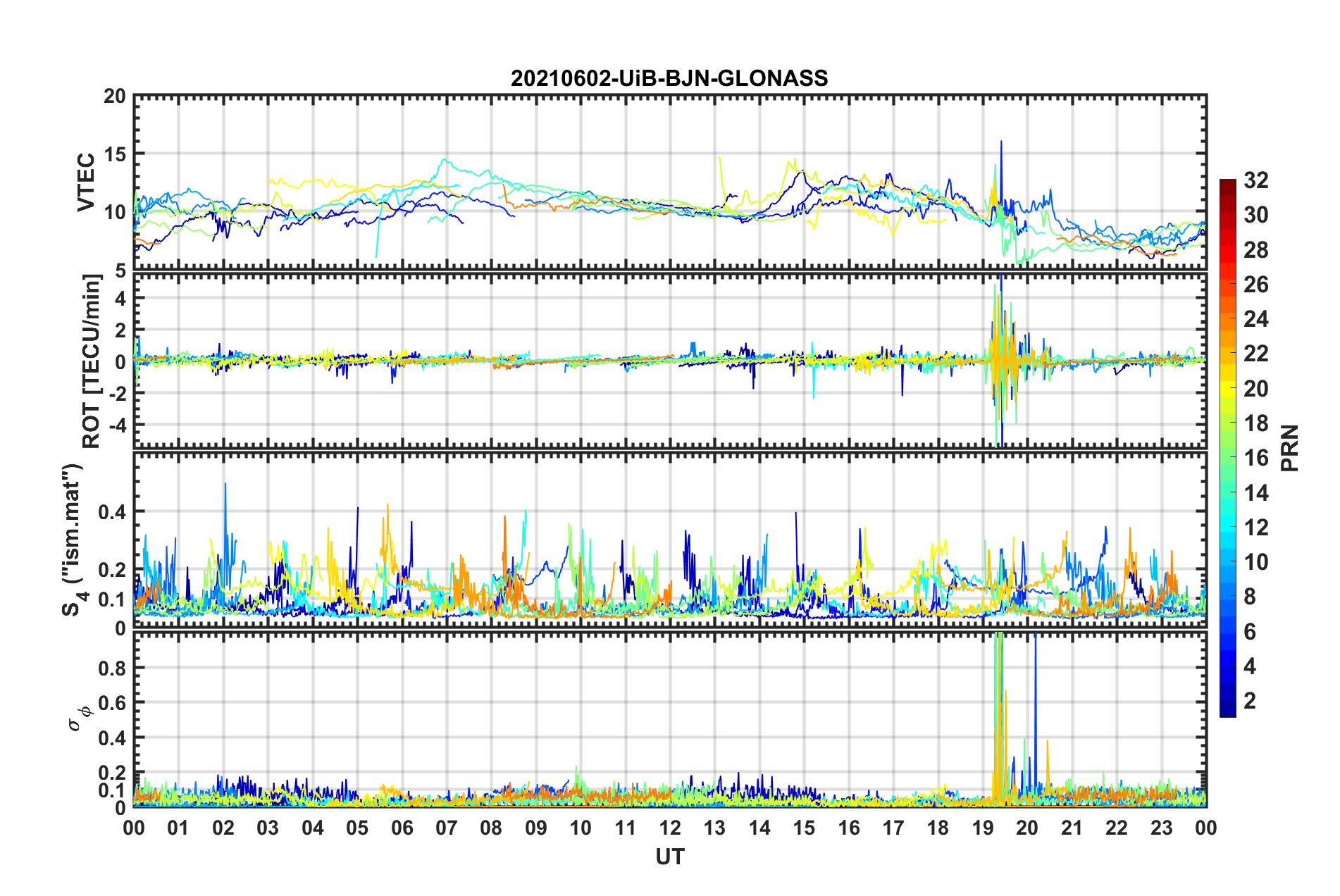
Task: Click x-axis tick label 12
Action: click(x=670, y=828)
